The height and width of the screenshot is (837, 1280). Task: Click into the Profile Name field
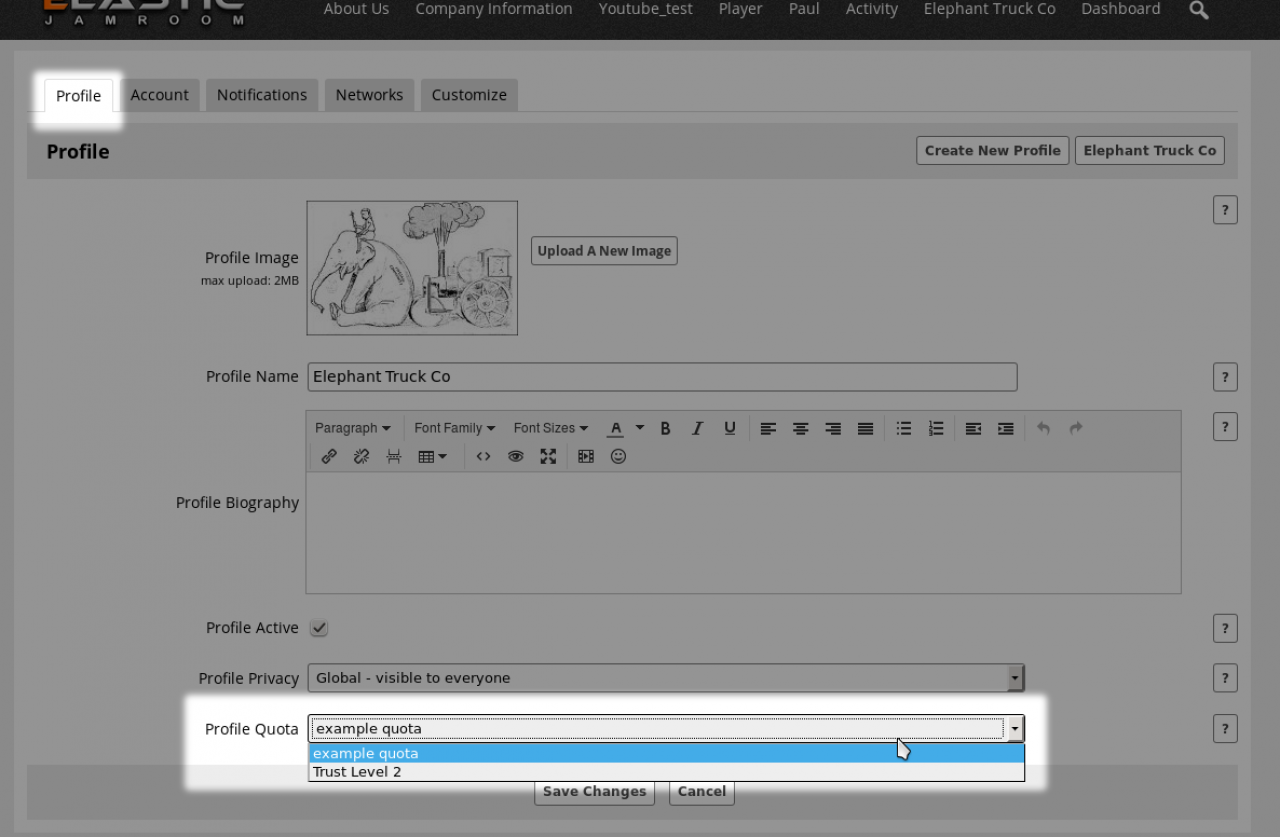pos(662,377)
